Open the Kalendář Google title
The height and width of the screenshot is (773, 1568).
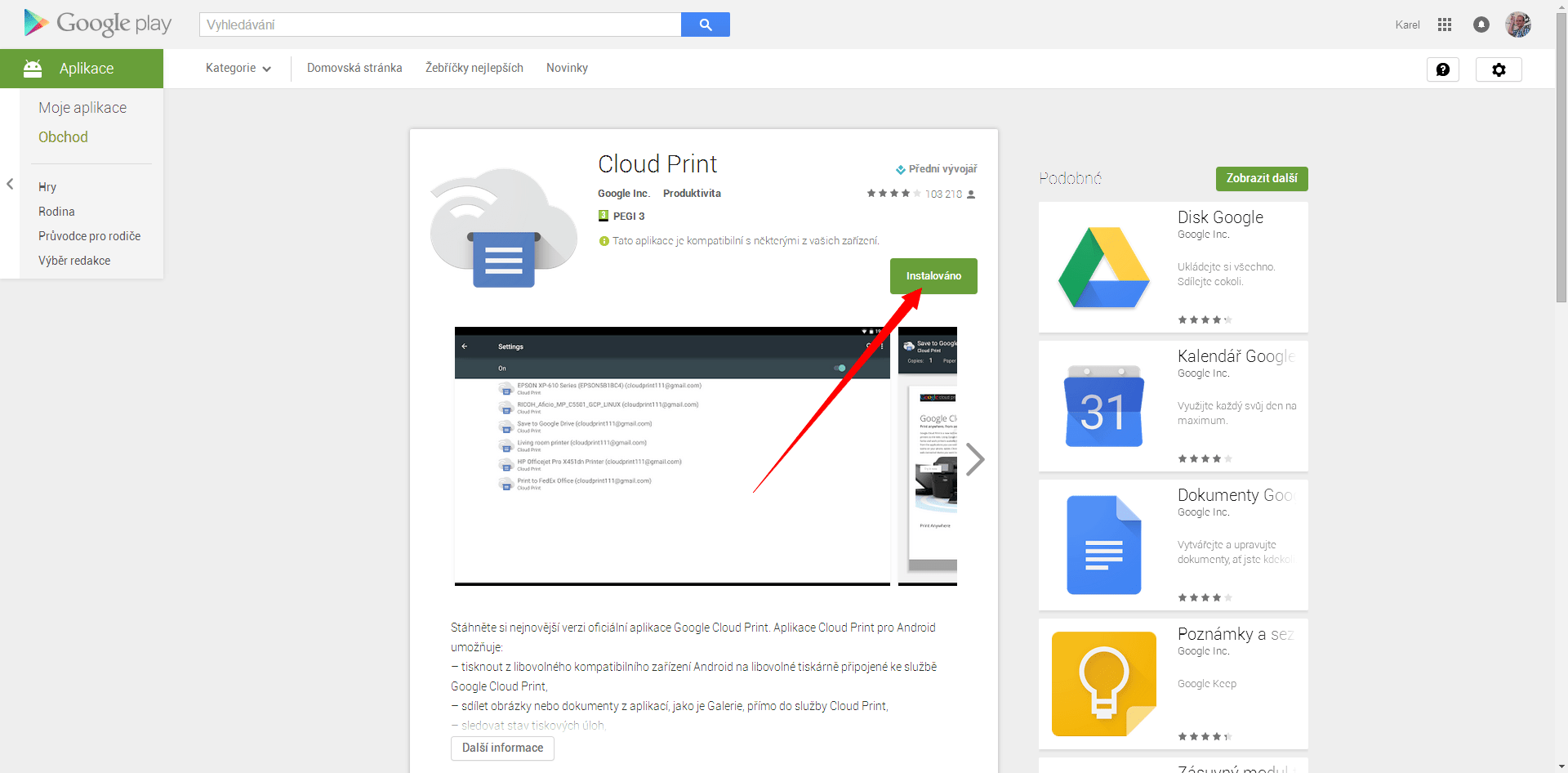pos(1236,356)
